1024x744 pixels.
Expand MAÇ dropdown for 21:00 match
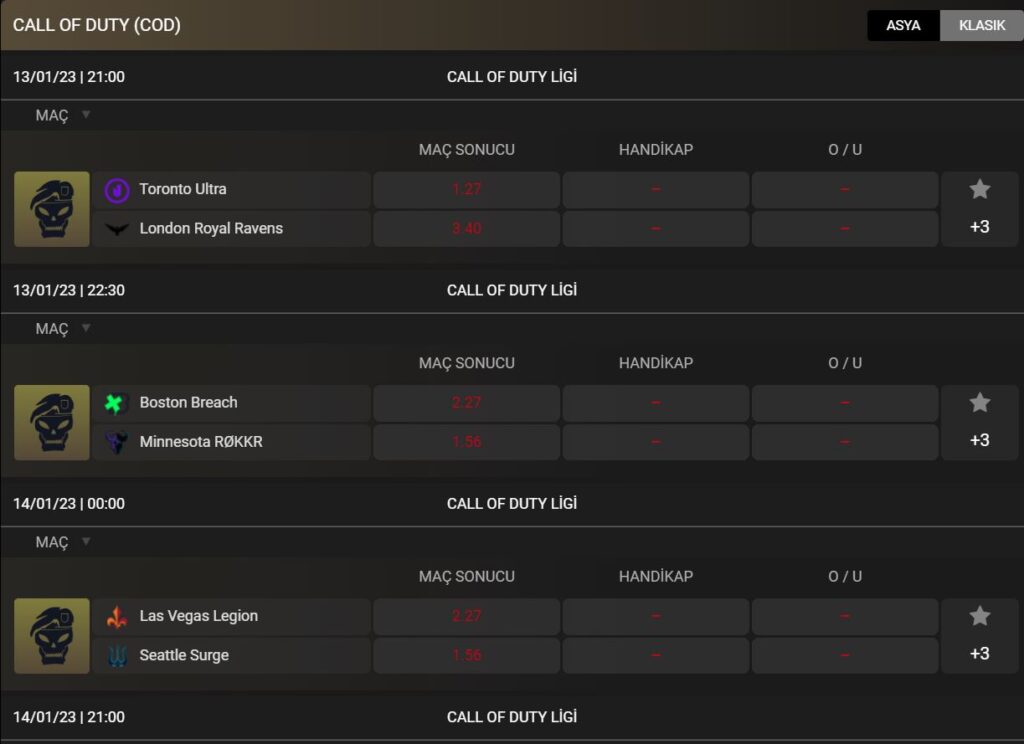pos(63,116)
